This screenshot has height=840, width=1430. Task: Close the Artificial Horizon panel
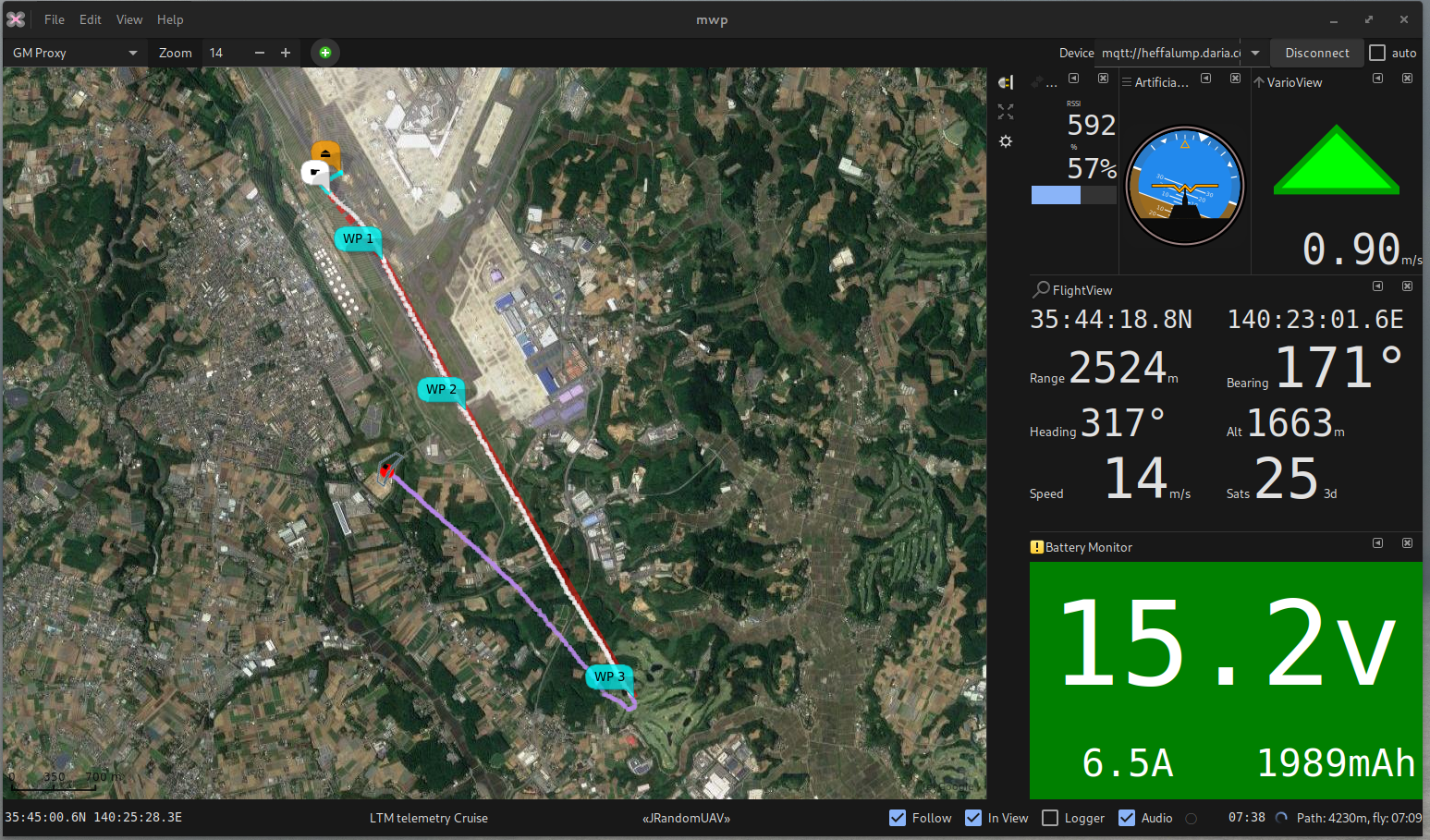coord(1235,79)
